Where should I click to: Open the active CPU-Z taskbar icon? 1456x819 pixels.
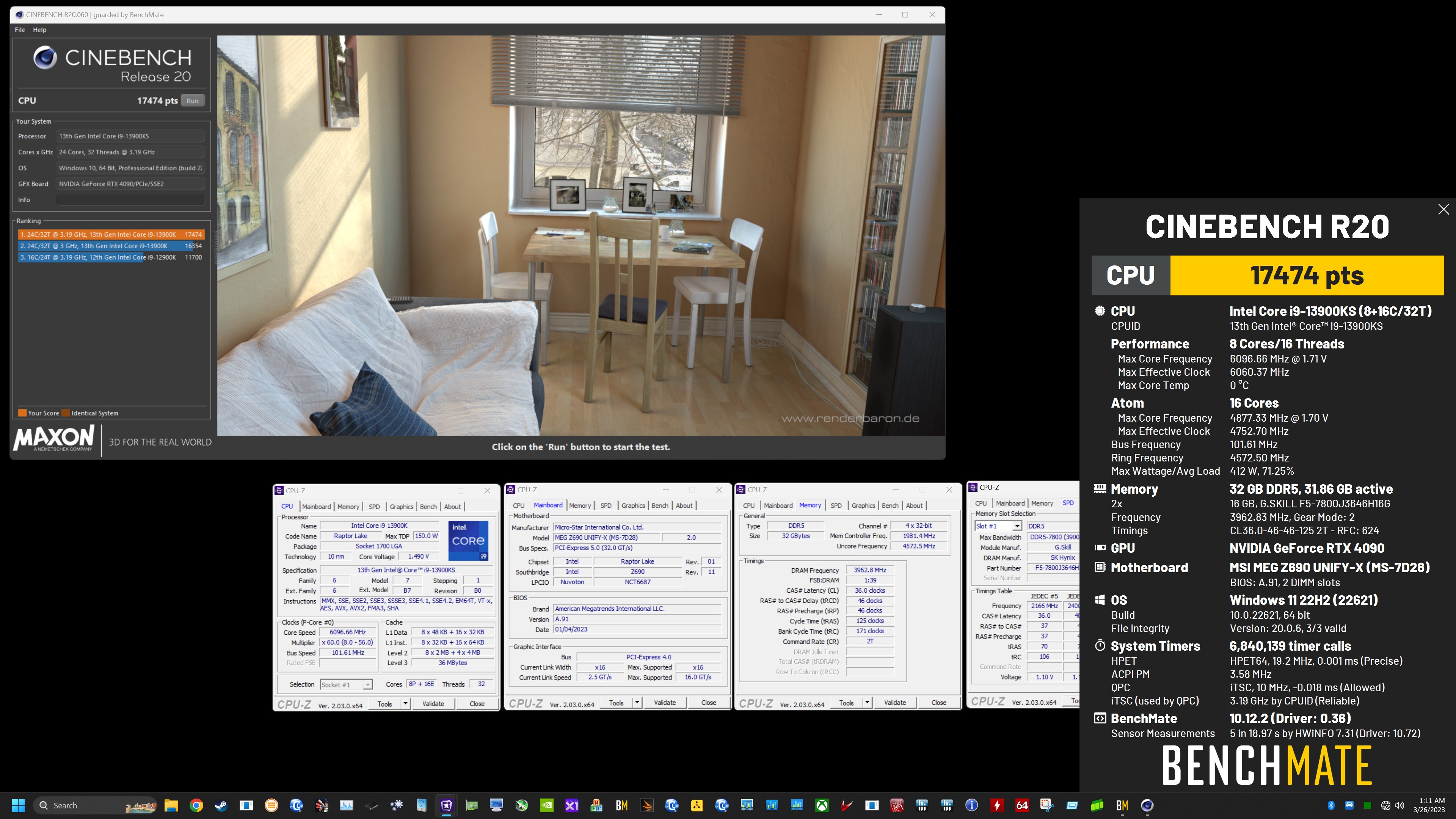pos(447,805)
